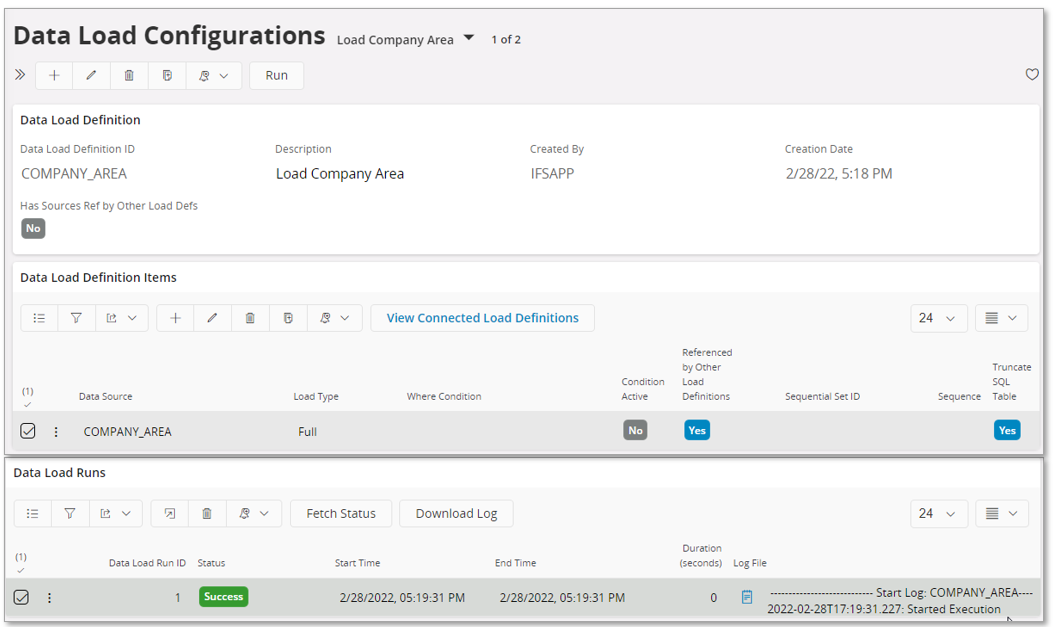Click the Run button
Screen dimensions: 1056x627
pos(276,75)
